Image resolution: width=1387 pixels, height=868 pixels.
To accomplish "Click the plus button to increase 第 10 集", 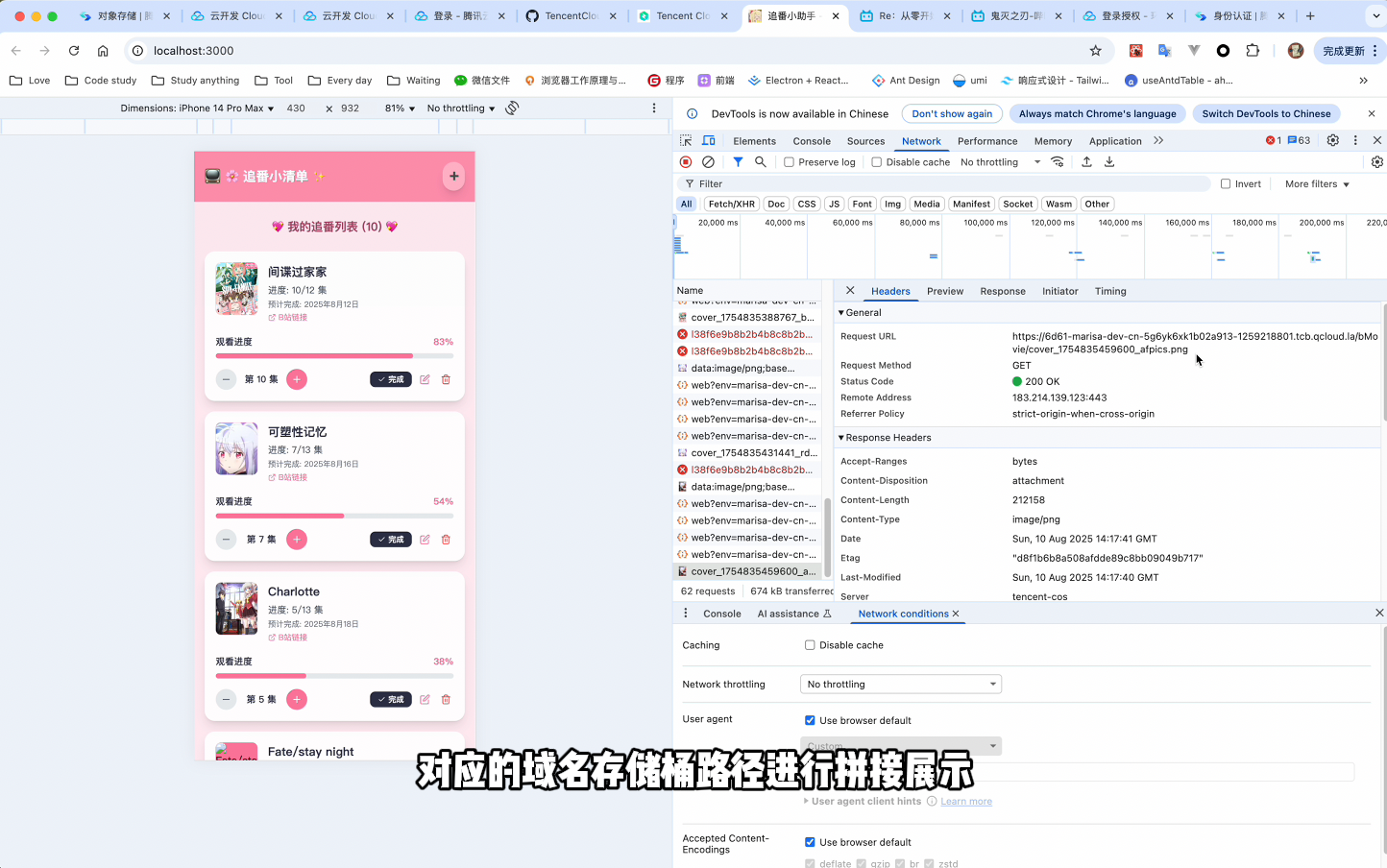I will 297,379.
